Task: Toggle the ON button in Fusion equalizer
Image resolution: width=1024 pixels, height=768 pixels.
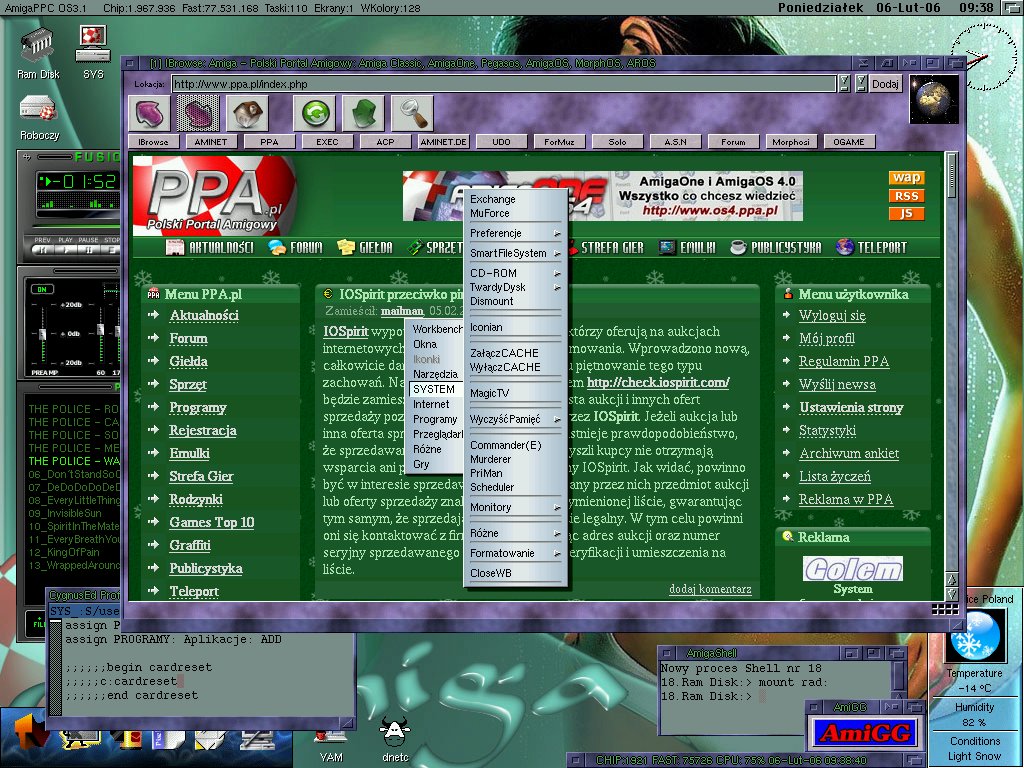Action: 42,289
